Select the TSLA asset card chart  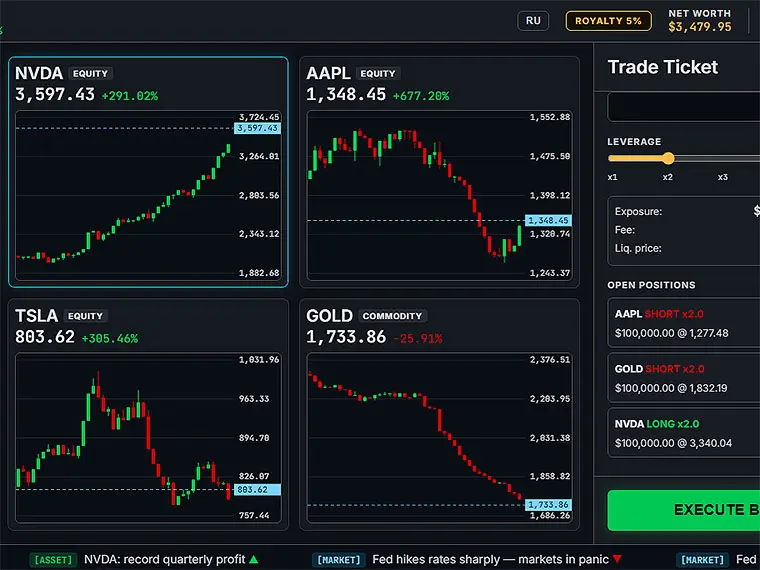(x=148, y=438)
